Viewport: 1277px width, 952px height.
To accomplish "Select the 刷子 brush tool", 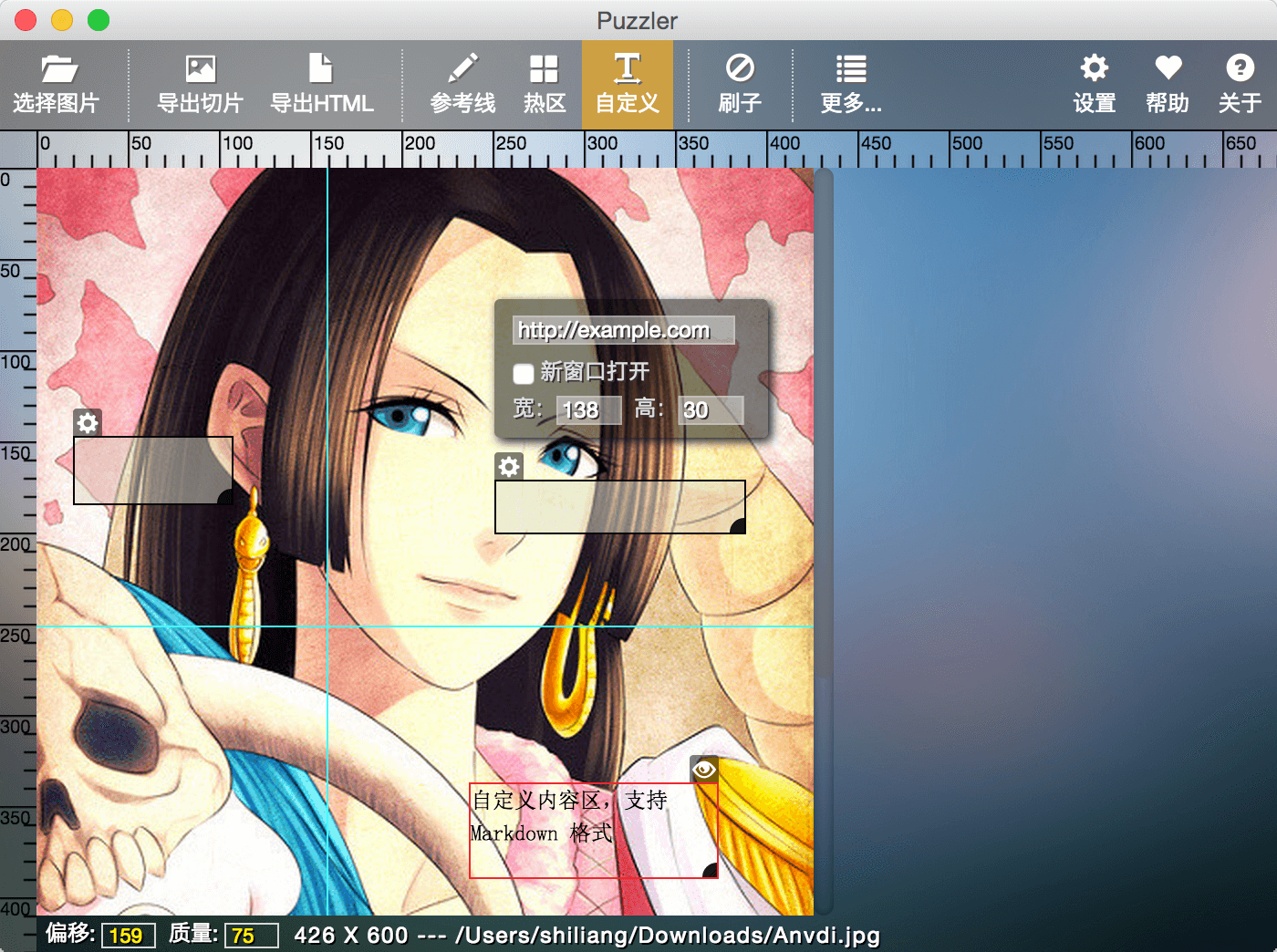I will tap(740, 84).
